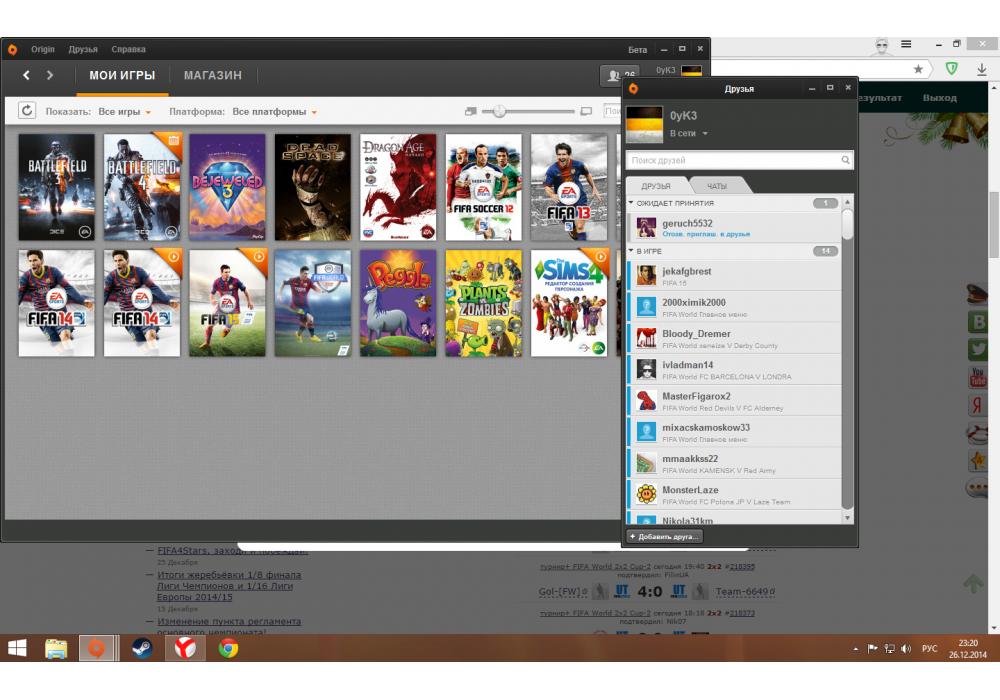Open the Платформа Все платформы dropdown
The image size is (1000, 700).
pos(274,112)
